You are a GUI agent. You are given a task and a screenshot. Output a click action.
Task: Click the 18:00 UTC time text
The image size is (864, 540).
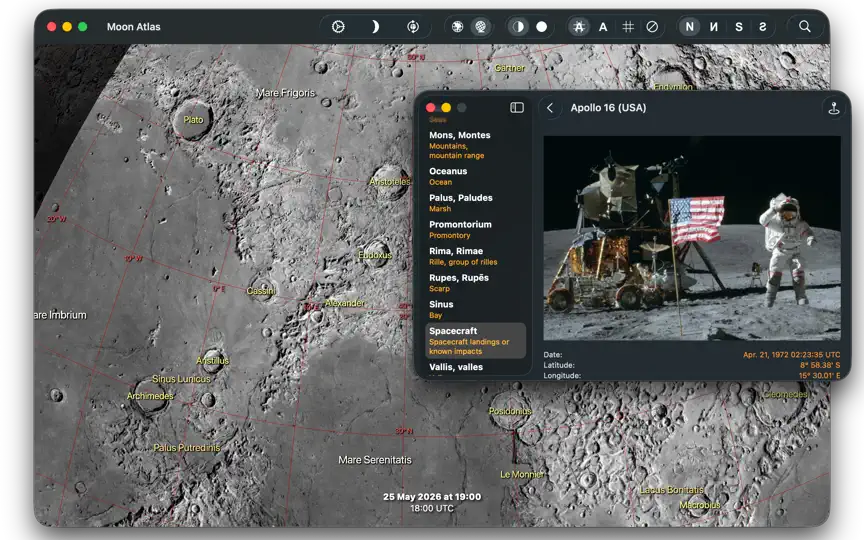[x=432, y=508]
